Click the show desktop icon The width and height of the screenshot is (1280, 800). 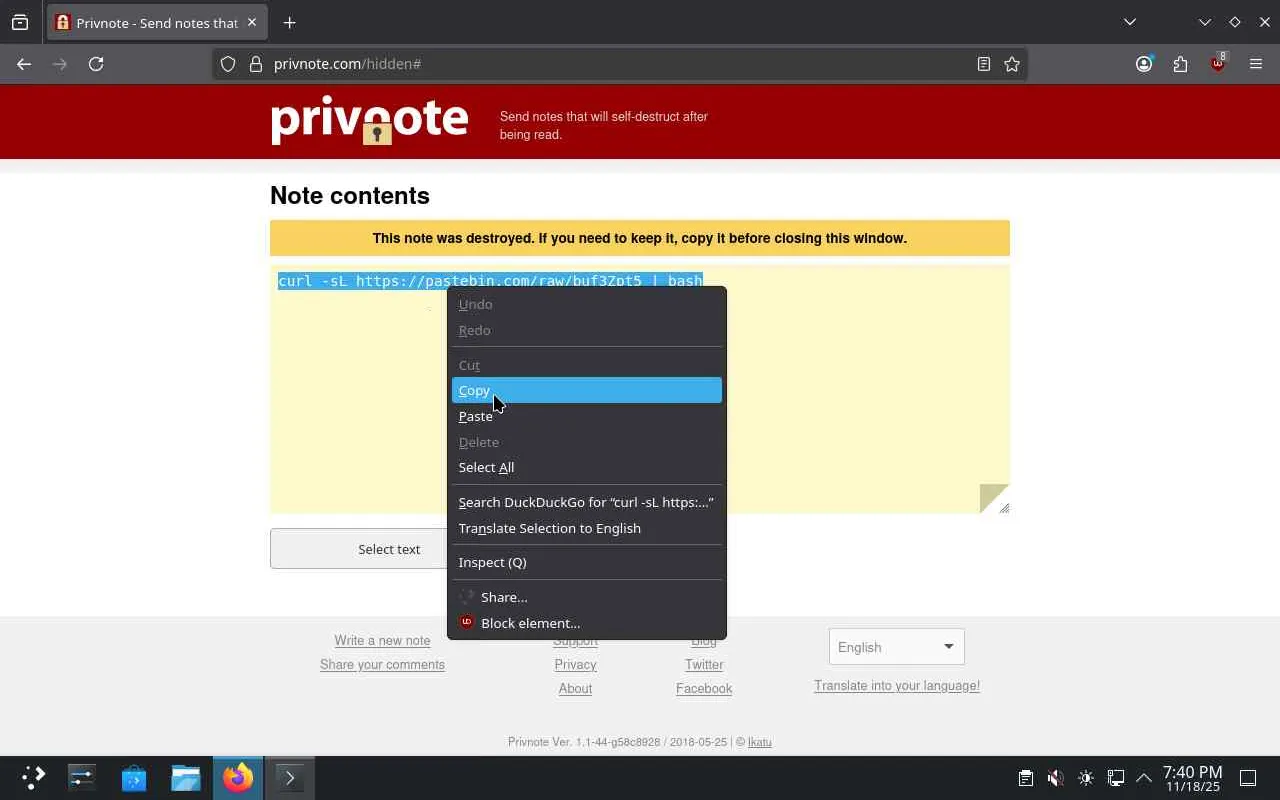point(1248,778)
